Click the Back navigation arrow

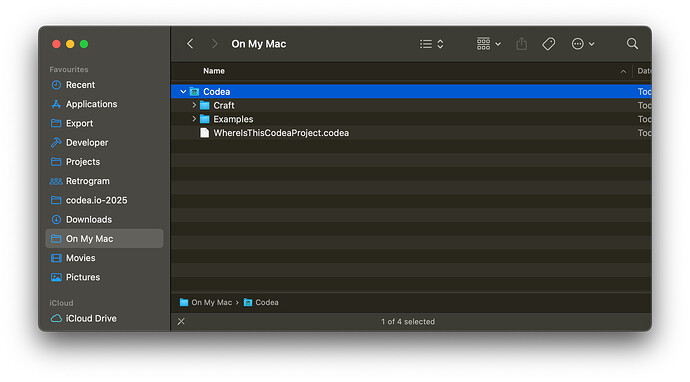click(x=190, y=44)
